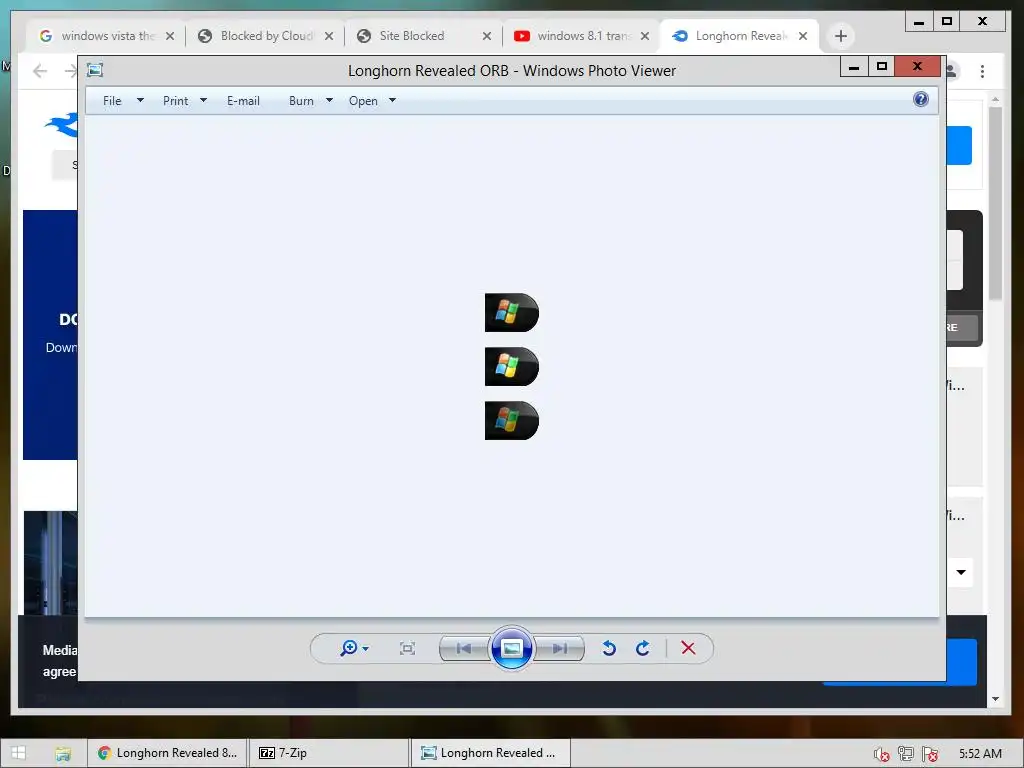
Task: Rotate image counterclockwise
Action: pos(609,648)
